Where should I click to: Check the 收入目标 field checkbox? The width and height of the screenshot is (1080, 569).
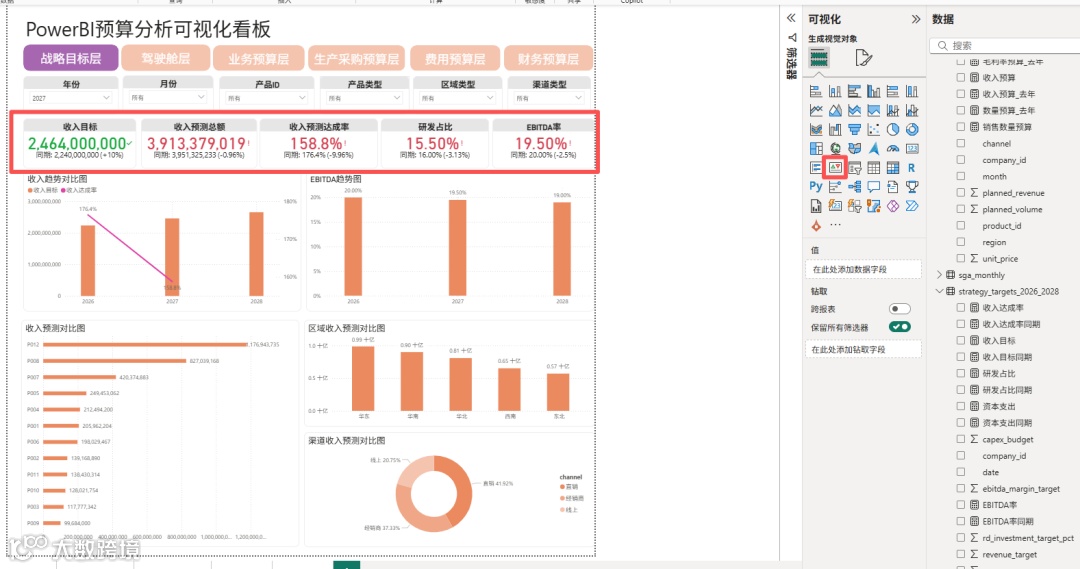tap(960, 340)
